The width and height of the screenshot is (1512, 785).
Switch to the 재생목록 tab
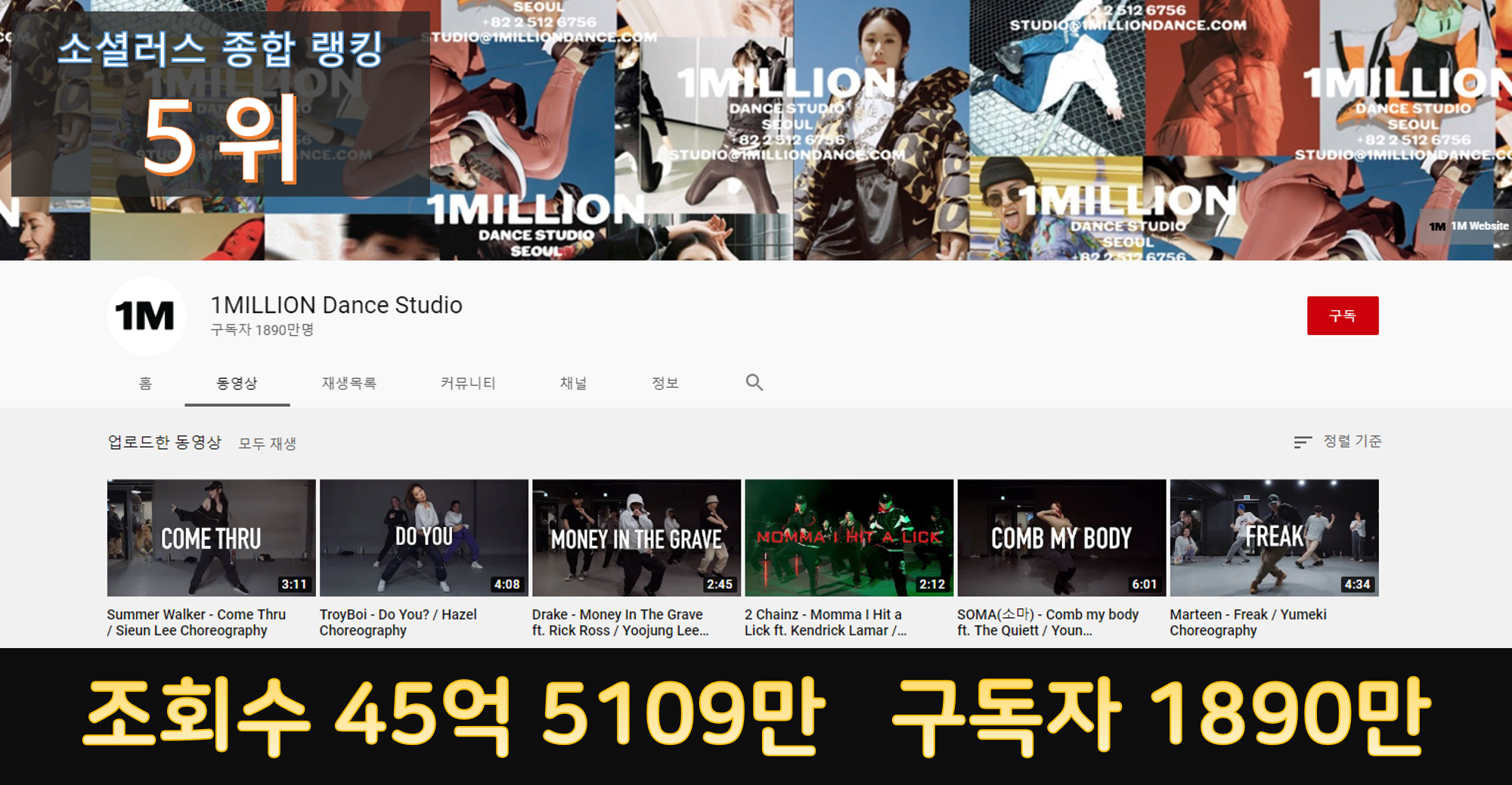click(349, 383)
